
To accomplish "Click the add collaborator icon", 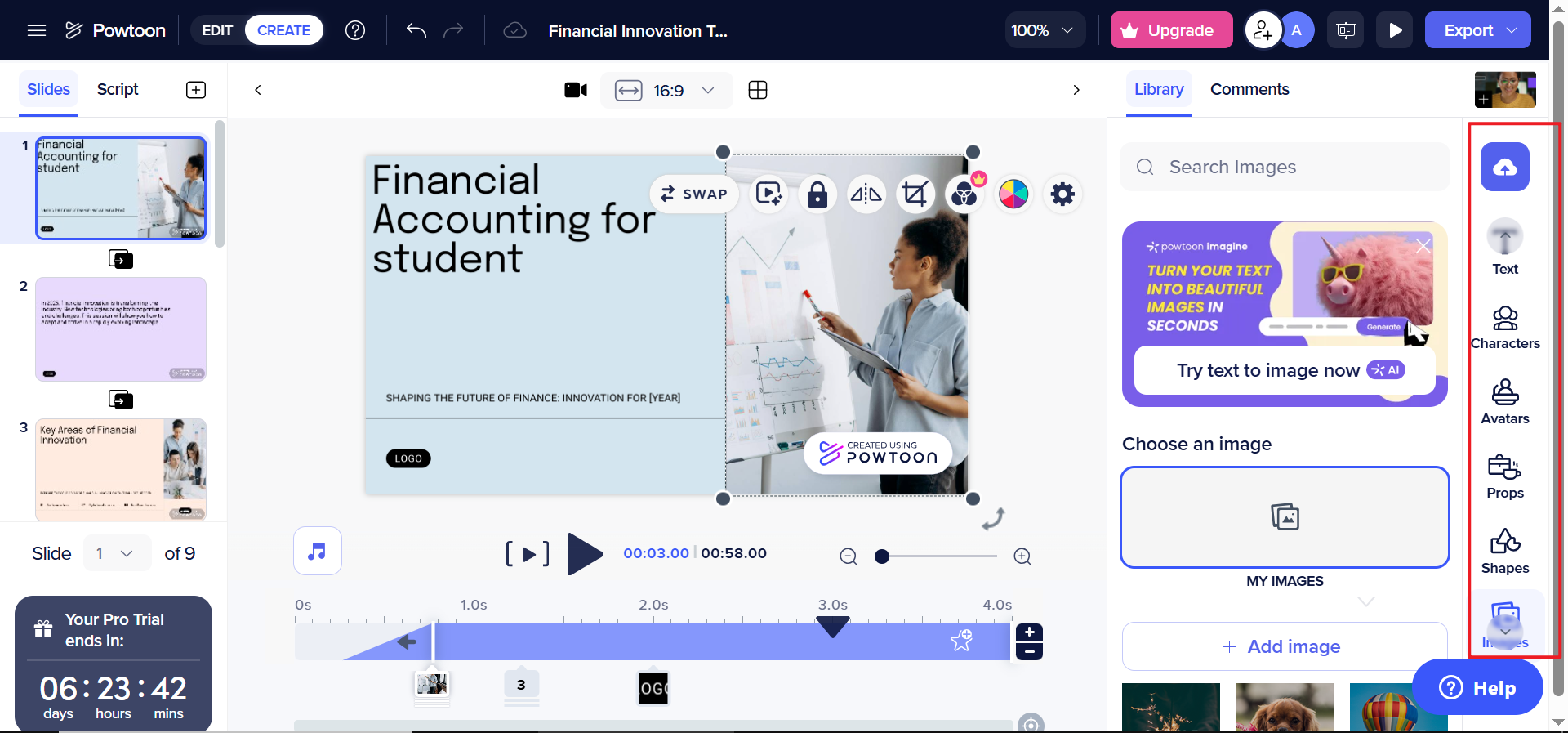I will [1263, 30].
